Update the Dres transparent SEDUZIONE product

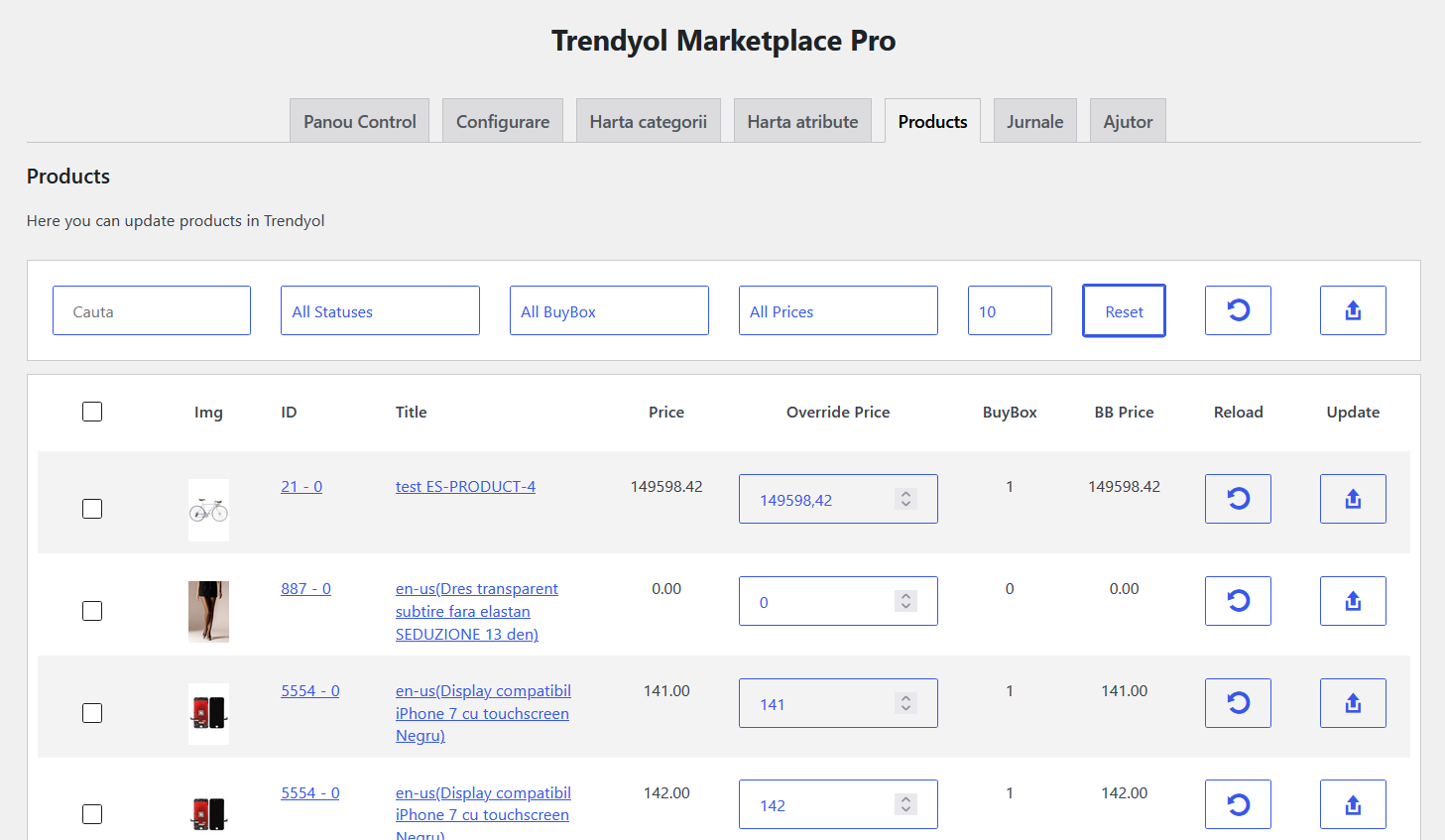[1353, 601]
